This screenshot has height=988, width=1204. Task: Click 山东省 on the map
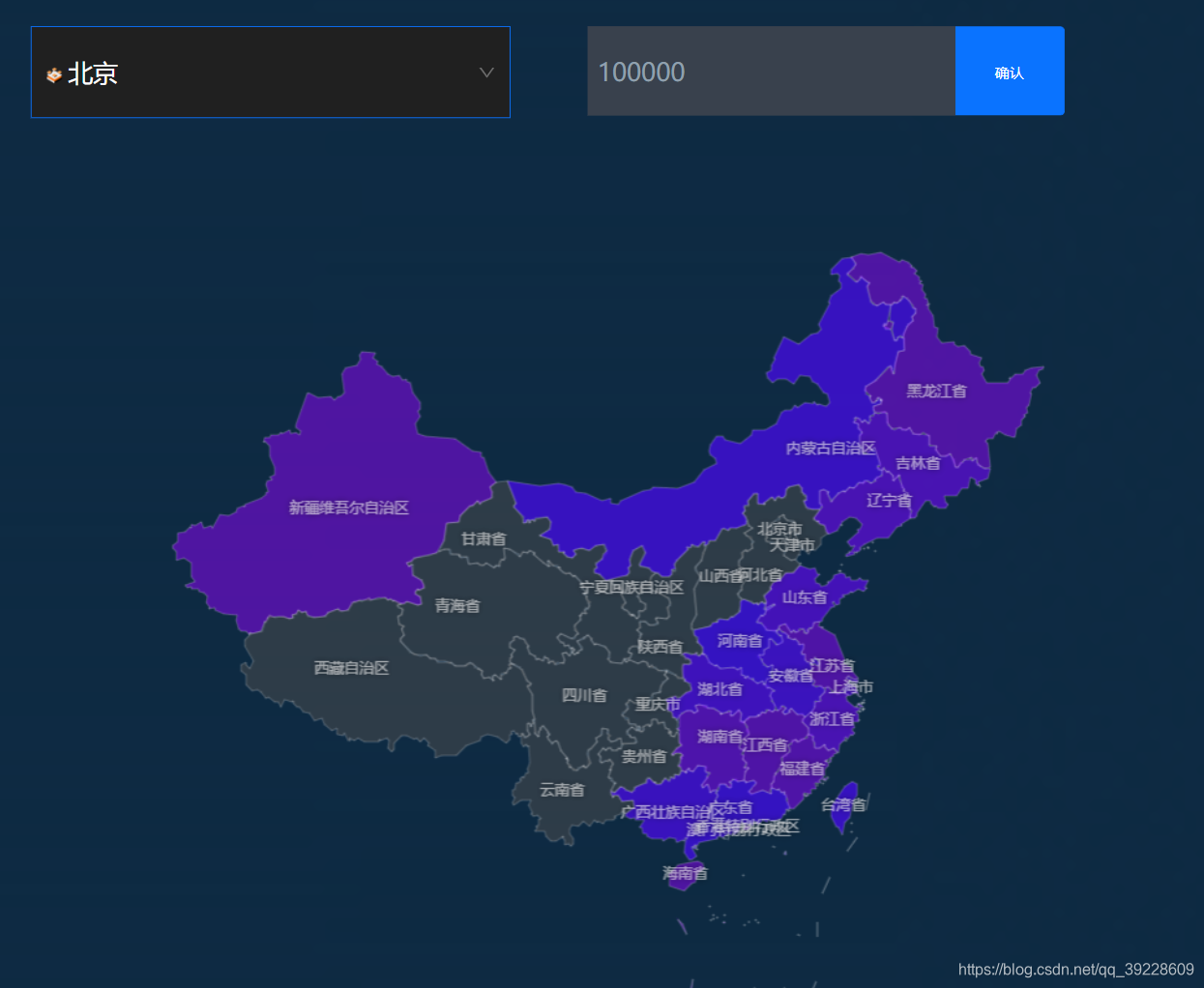(805, 597)
